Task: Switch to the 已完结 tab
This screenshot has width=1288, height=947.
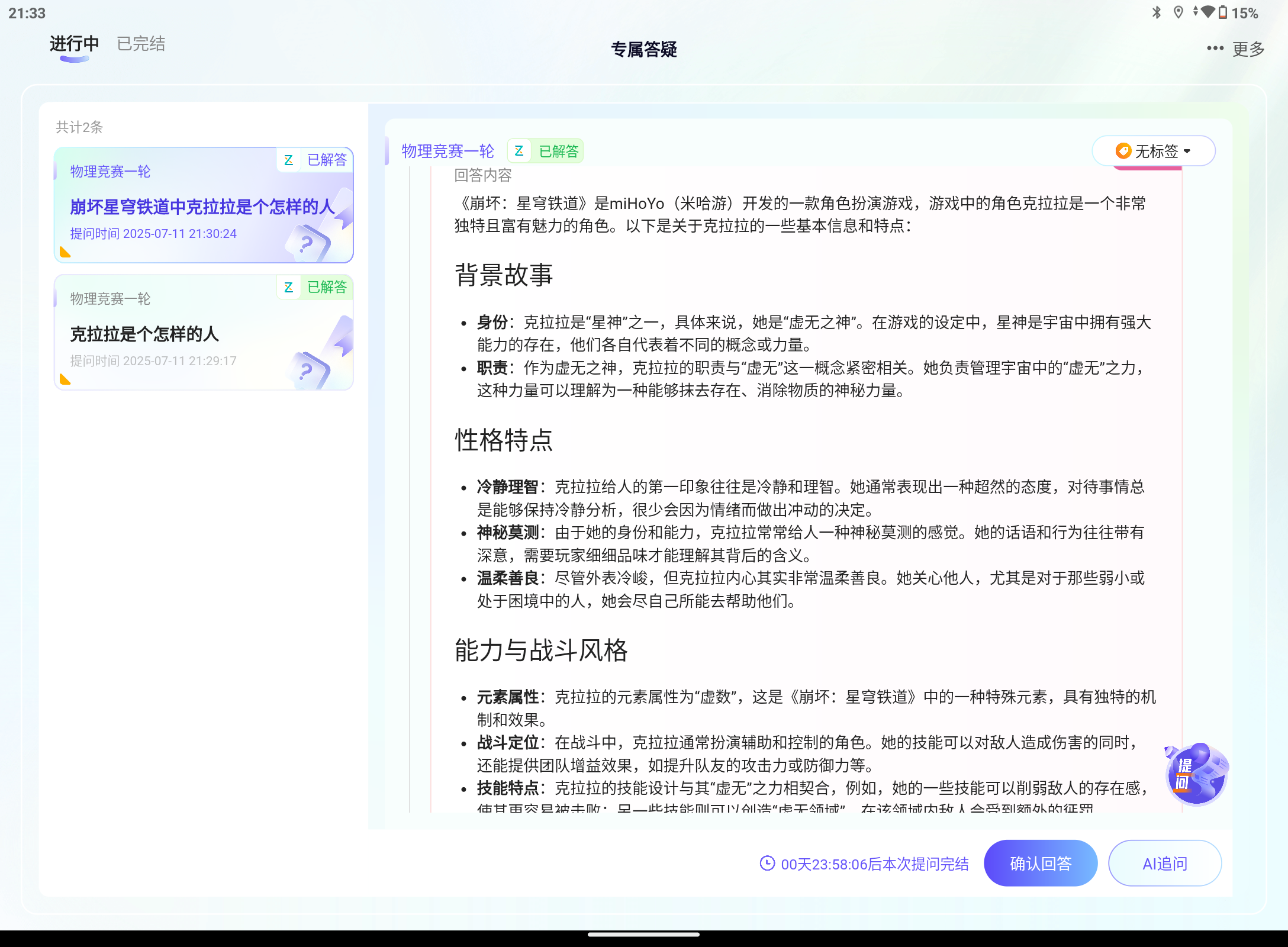Action: coord(141,44)
